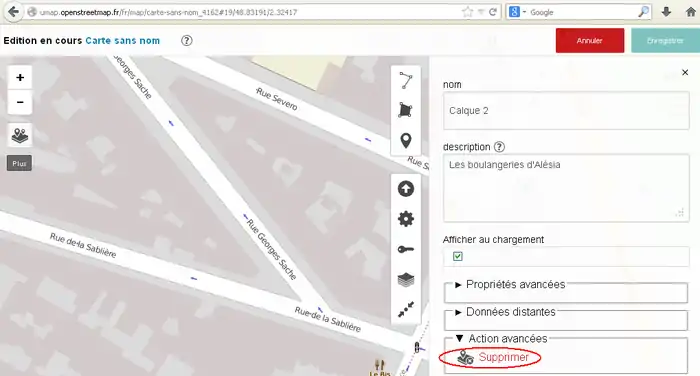Select the draw polygon tool

click(x=405, y=110)
